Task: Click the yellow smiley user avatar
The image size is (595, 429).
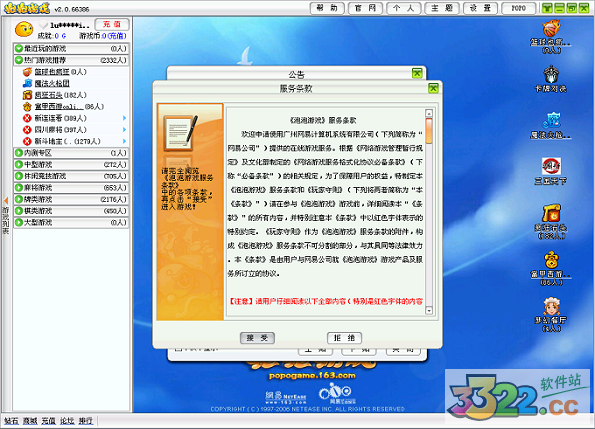Action: pos(24,29)
